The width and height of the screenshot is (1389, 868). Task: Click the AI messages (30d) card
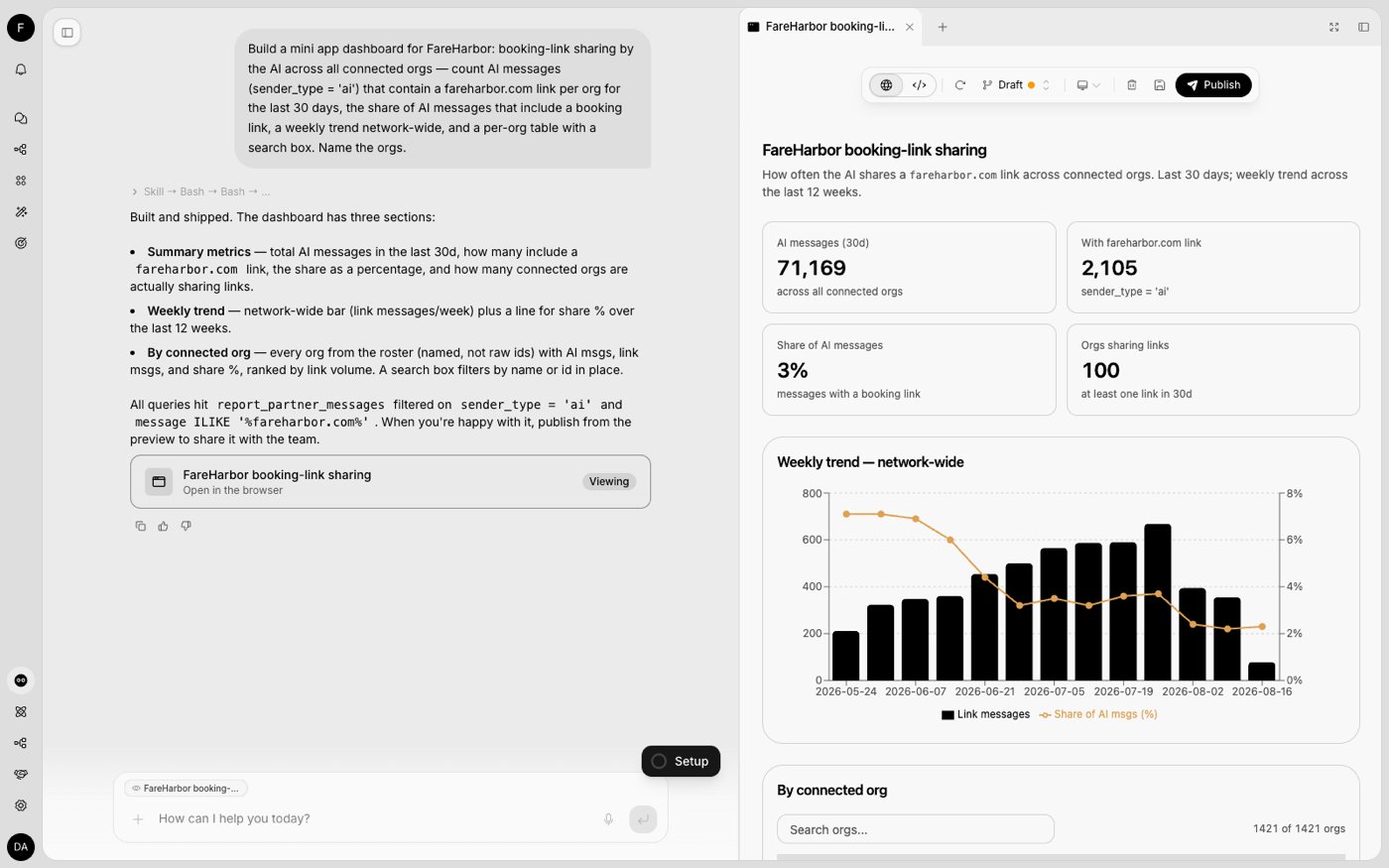click(x=909, y=268)
